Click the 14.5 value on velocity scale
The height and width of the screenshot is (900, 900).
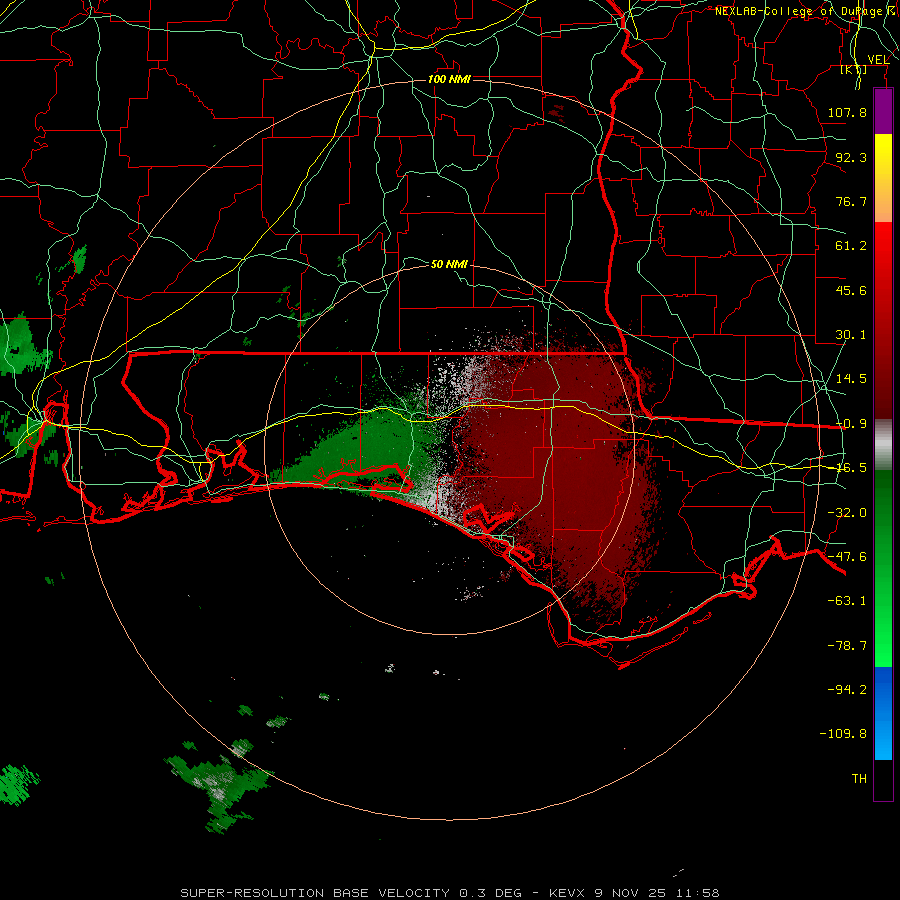pyautogui.click(x=851, y=379)
